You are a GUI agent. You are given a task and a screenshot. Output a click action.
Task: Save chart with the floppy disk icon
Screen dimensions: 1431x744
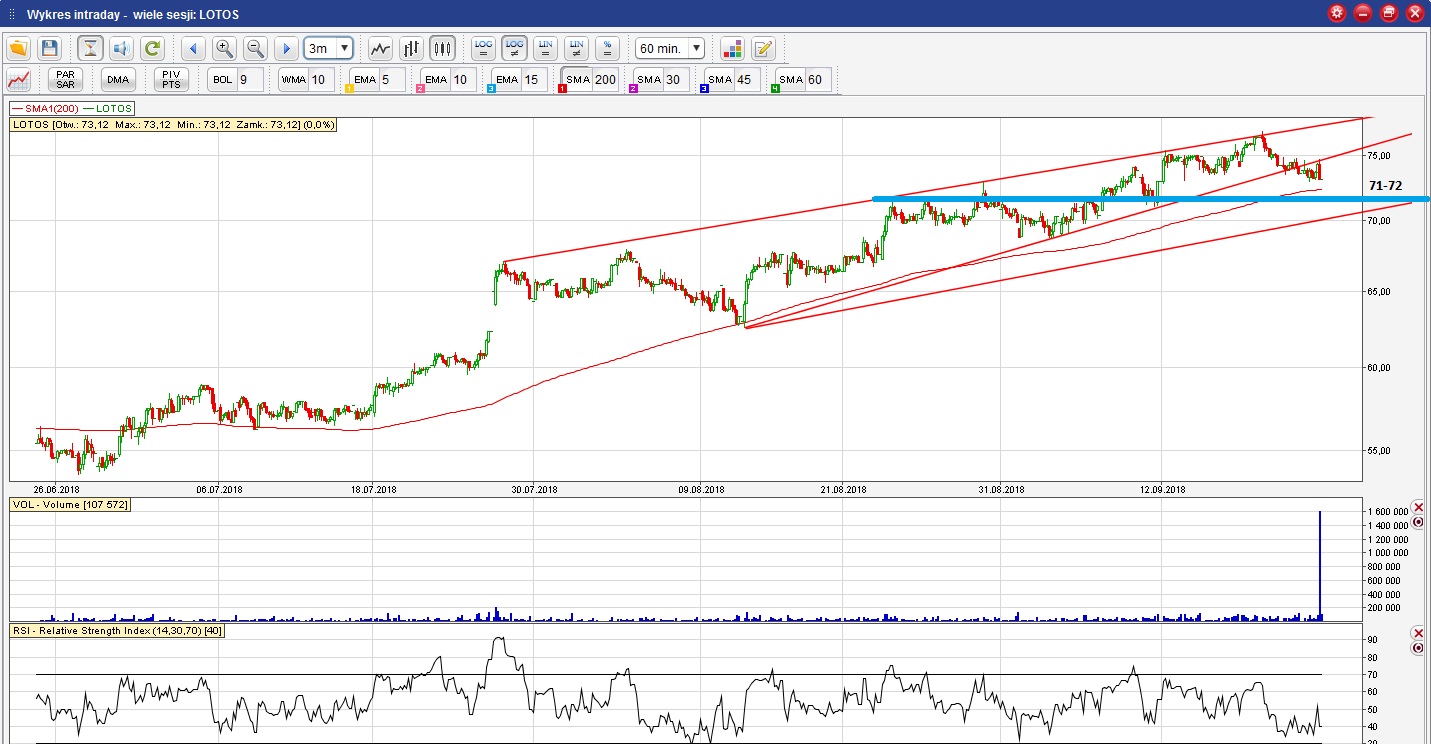pyautogui.click(x=49, y=48)
